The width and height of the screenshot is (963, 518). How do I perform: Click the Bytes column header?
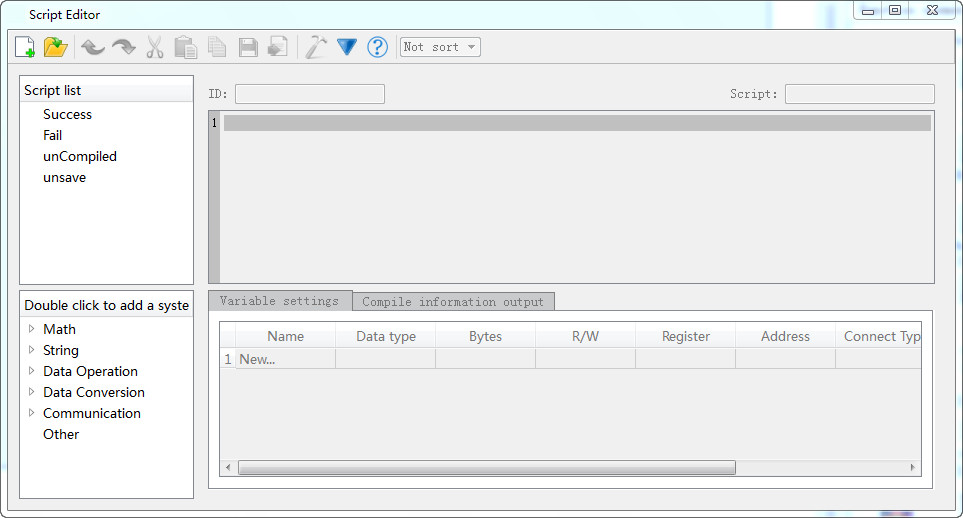tap(485, 336)
